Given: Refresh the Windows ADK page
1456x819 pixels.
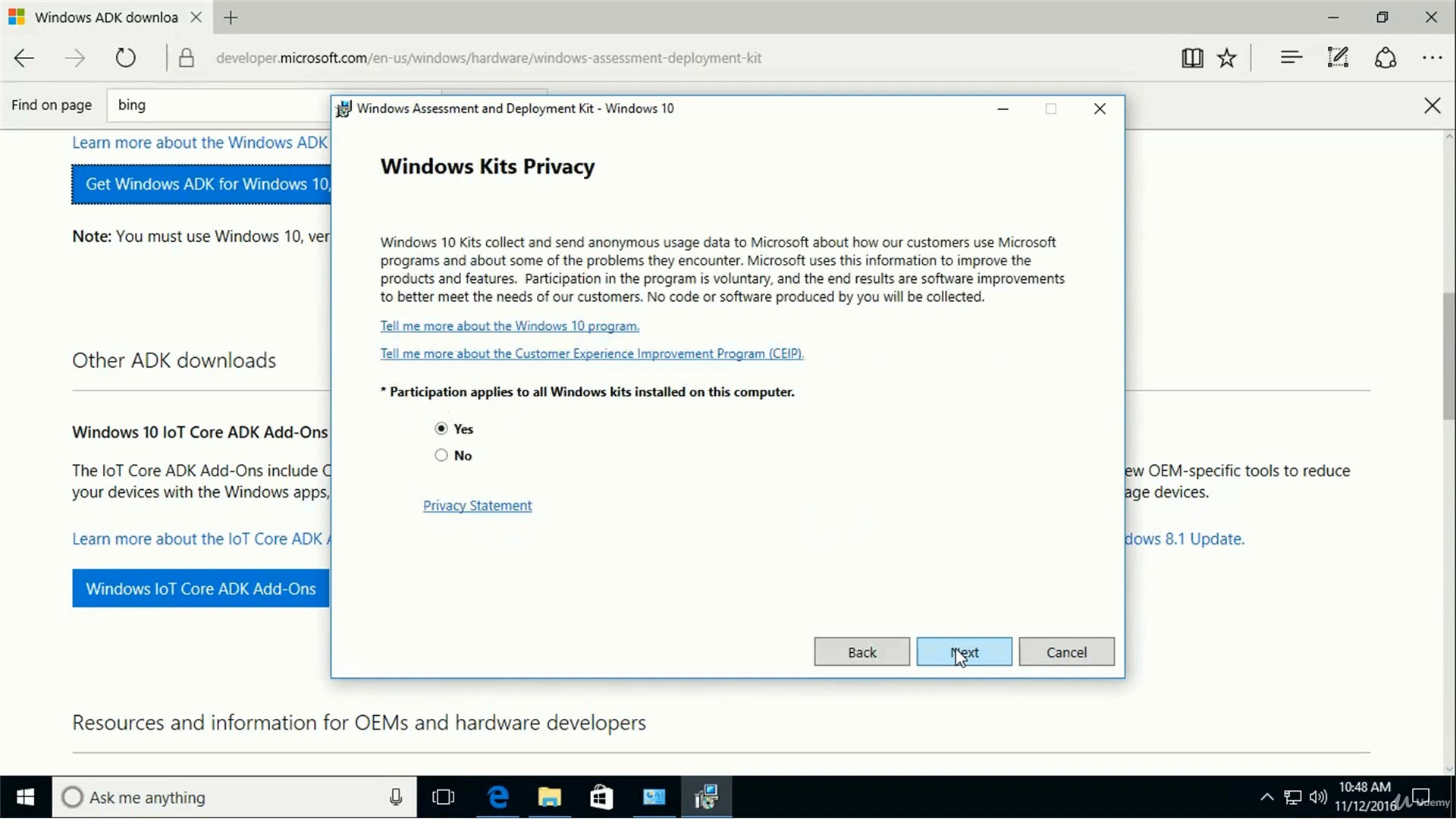Looking at the screenshot, I should click(125, 58).
